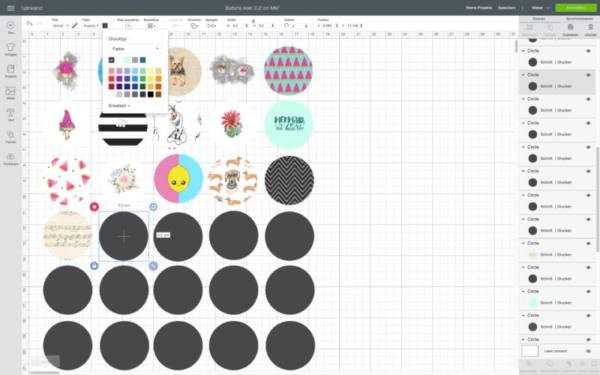The width and height of the screenshot is (600, 375).
Task: Collapse the beige-swatch Circle layer arrow
Action: pos(523,243)
